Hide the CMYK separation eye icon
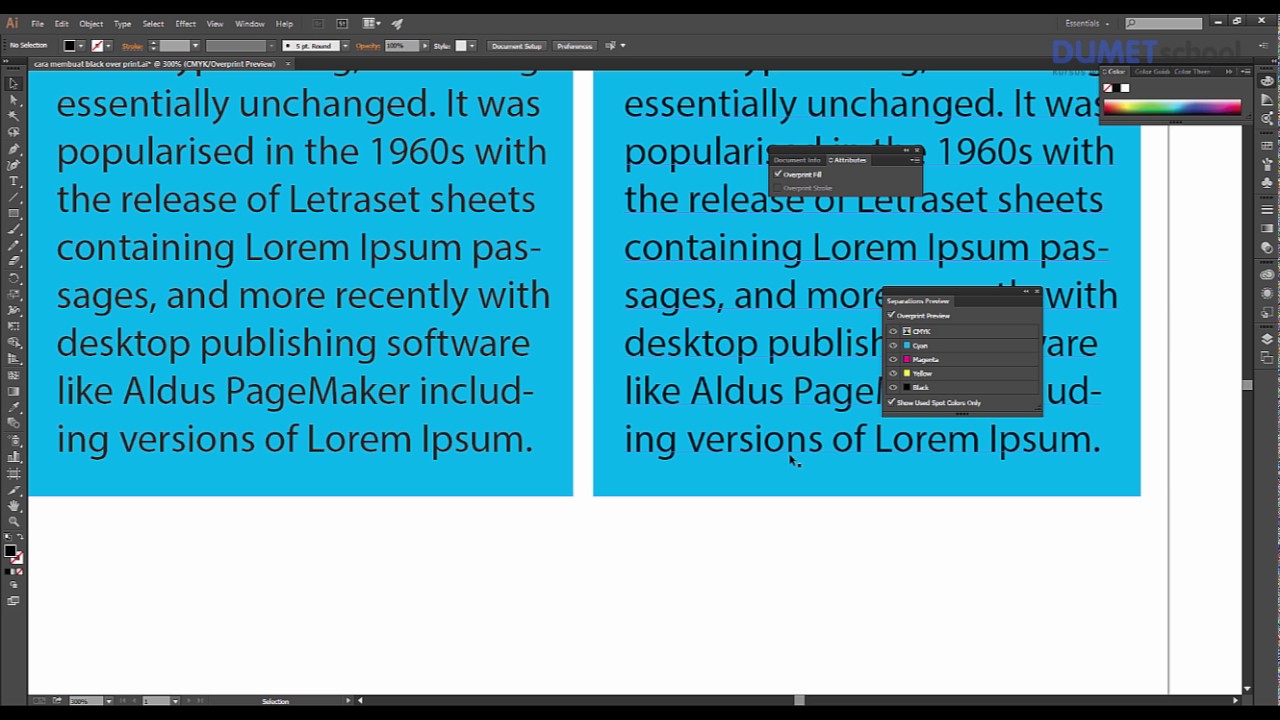 [893, 331]
